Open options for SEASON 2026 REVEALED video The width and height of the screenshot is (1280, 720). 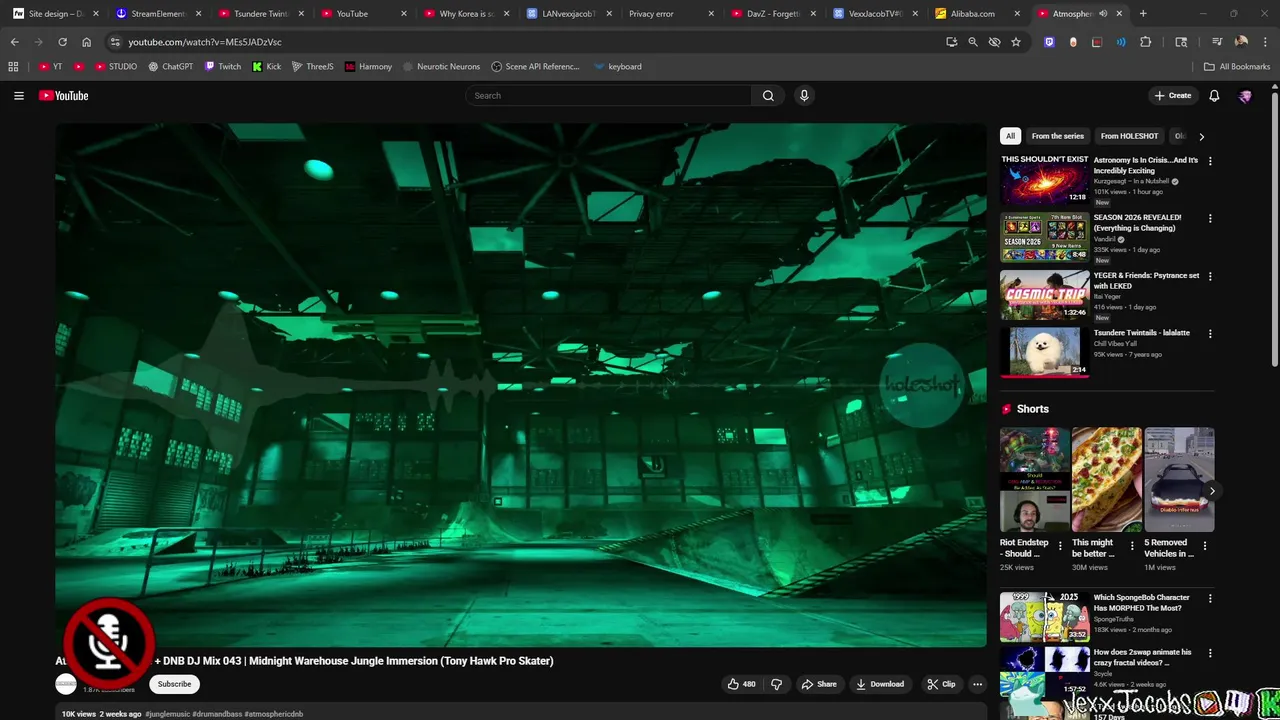[1210, 218]
